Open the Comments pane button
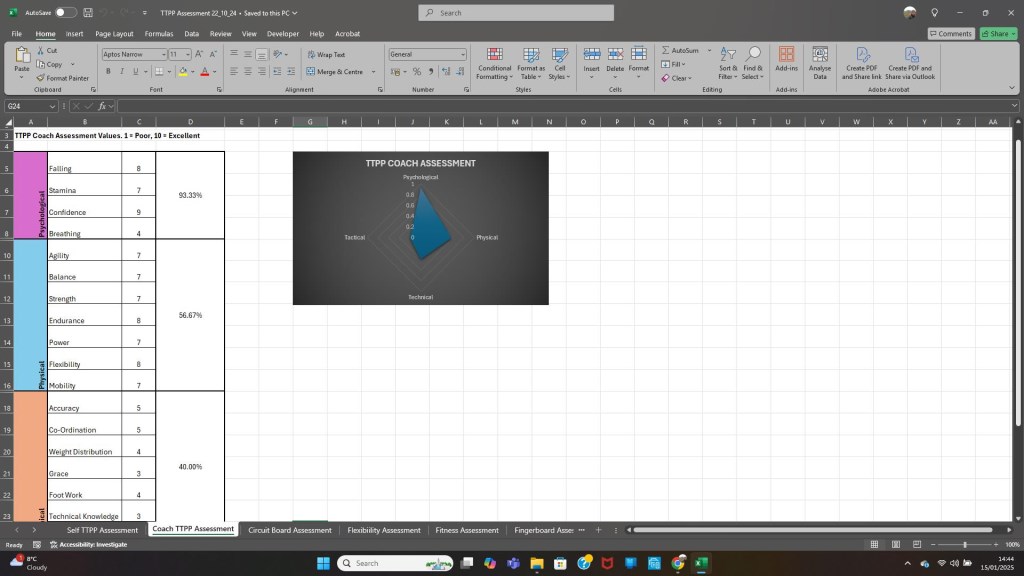1024x576 pixels. coord(950,33)
